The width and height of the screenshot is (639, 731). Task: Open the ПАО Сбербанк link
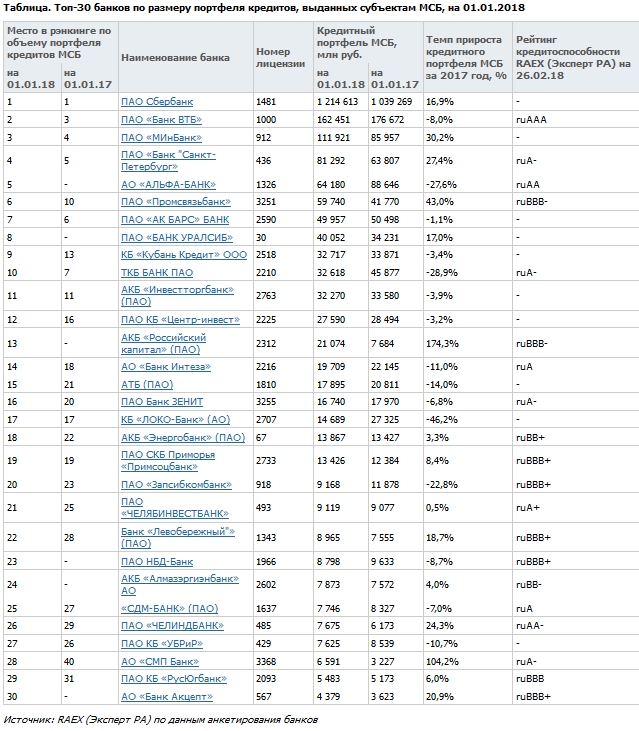click(157, 102)
